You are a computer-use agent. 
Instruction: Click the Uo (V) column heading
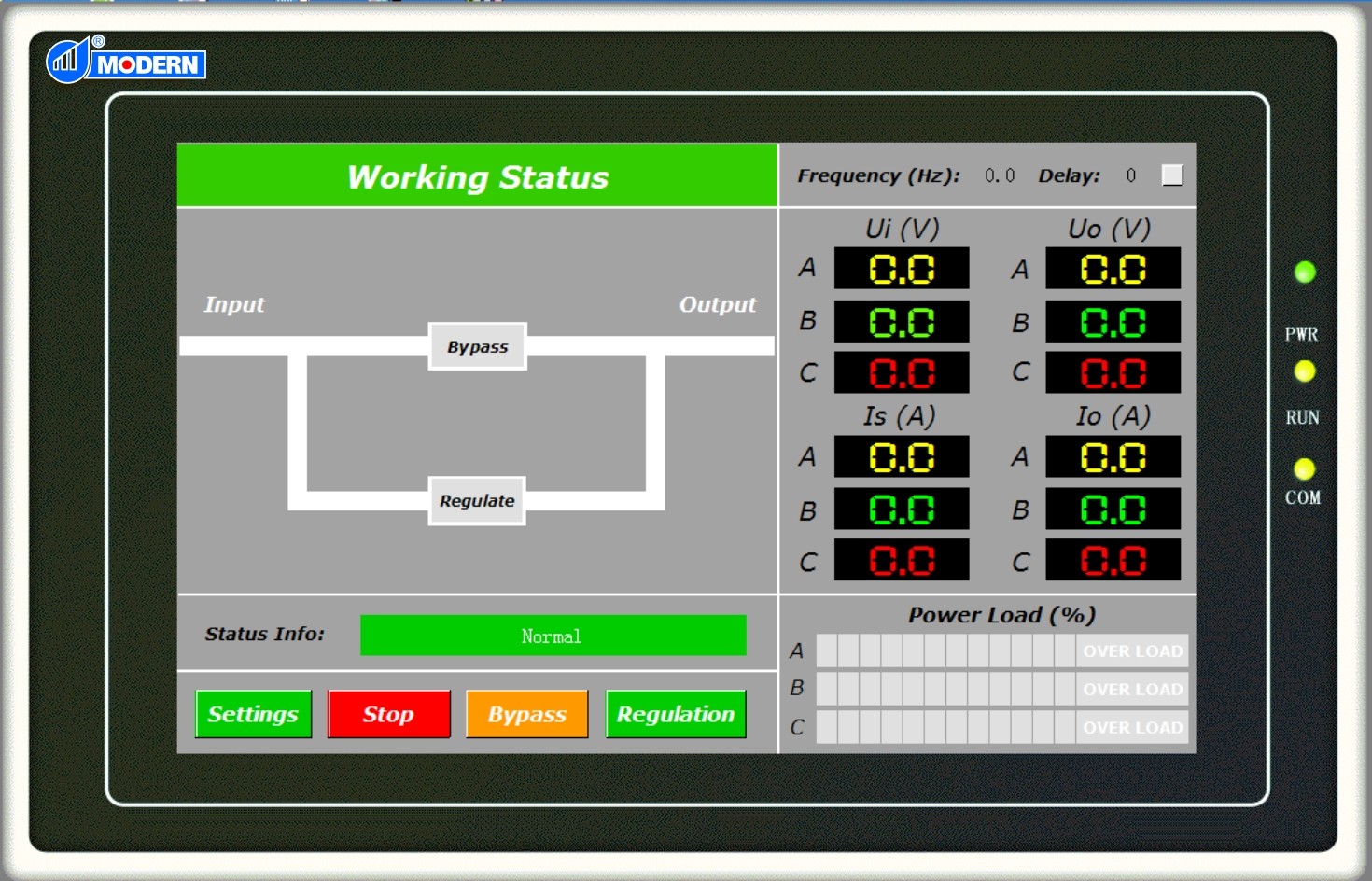point(1109,229)
